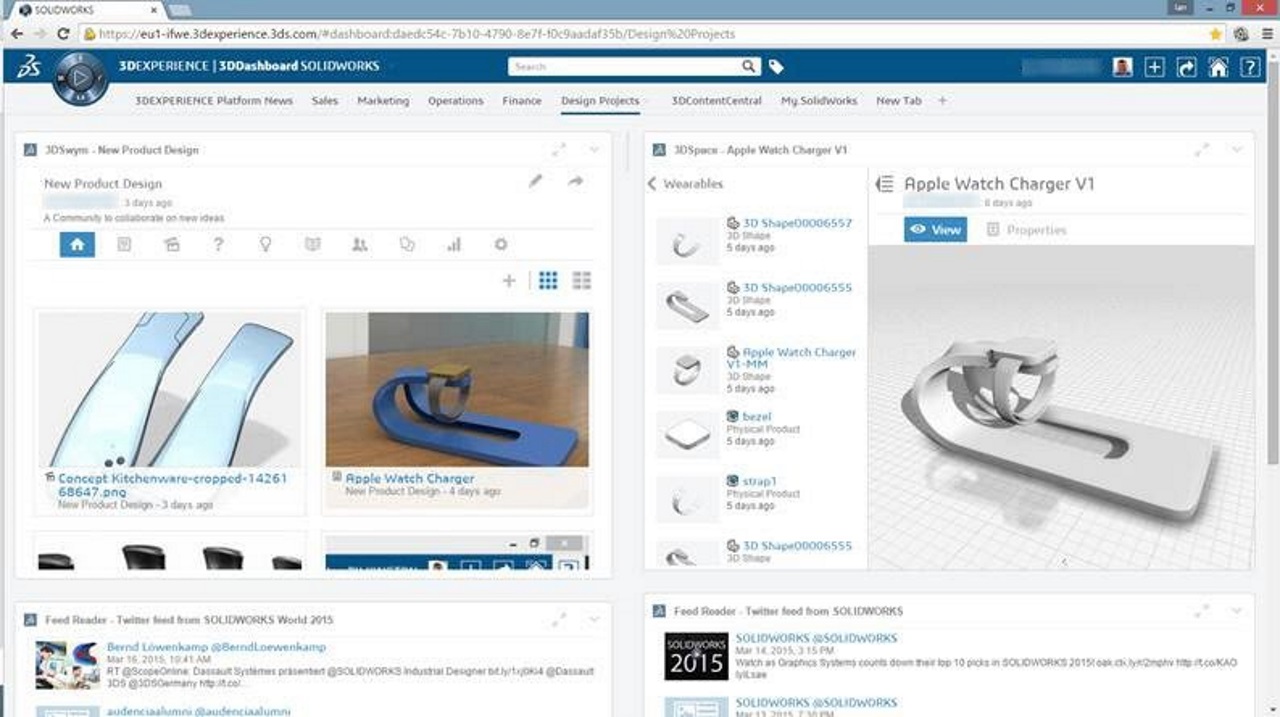The height and width of the screenshot is (717, 1280).
Task: Open the 3DSpace widget chevron menu
Action: click(1237, 150)
